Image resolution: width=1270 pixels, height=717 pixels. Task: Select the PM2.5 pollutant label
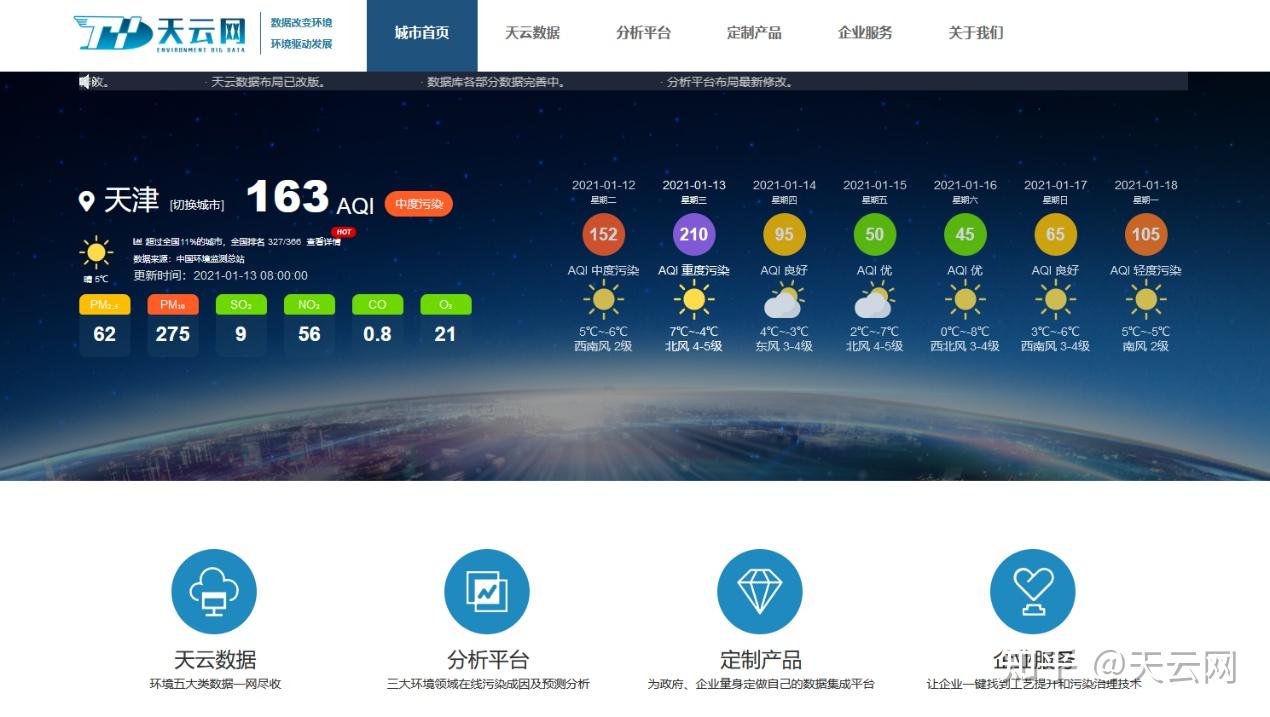(x=104, y=305)
